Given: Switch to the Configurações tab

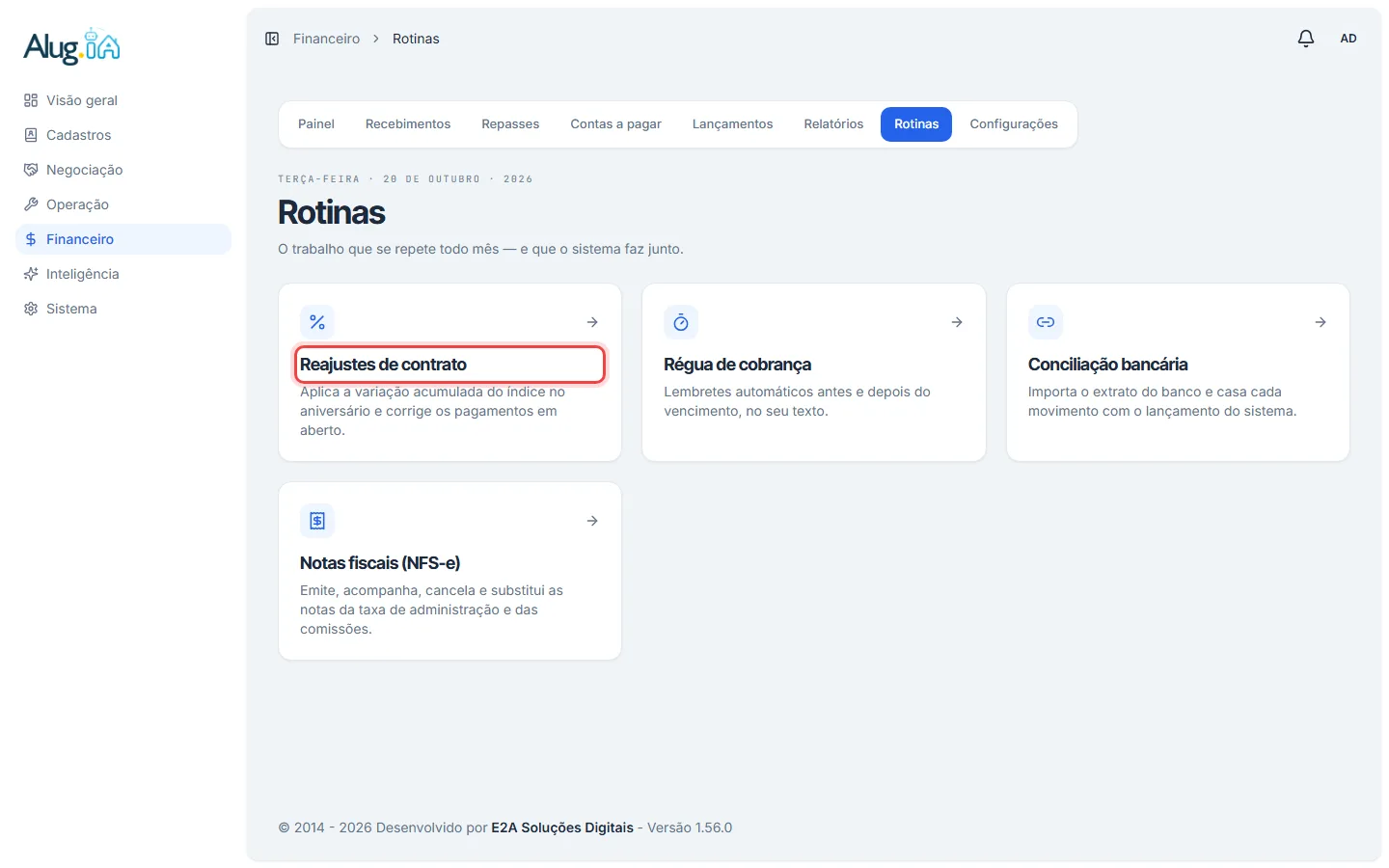Looking at the screenshot, I should 1014,124.
